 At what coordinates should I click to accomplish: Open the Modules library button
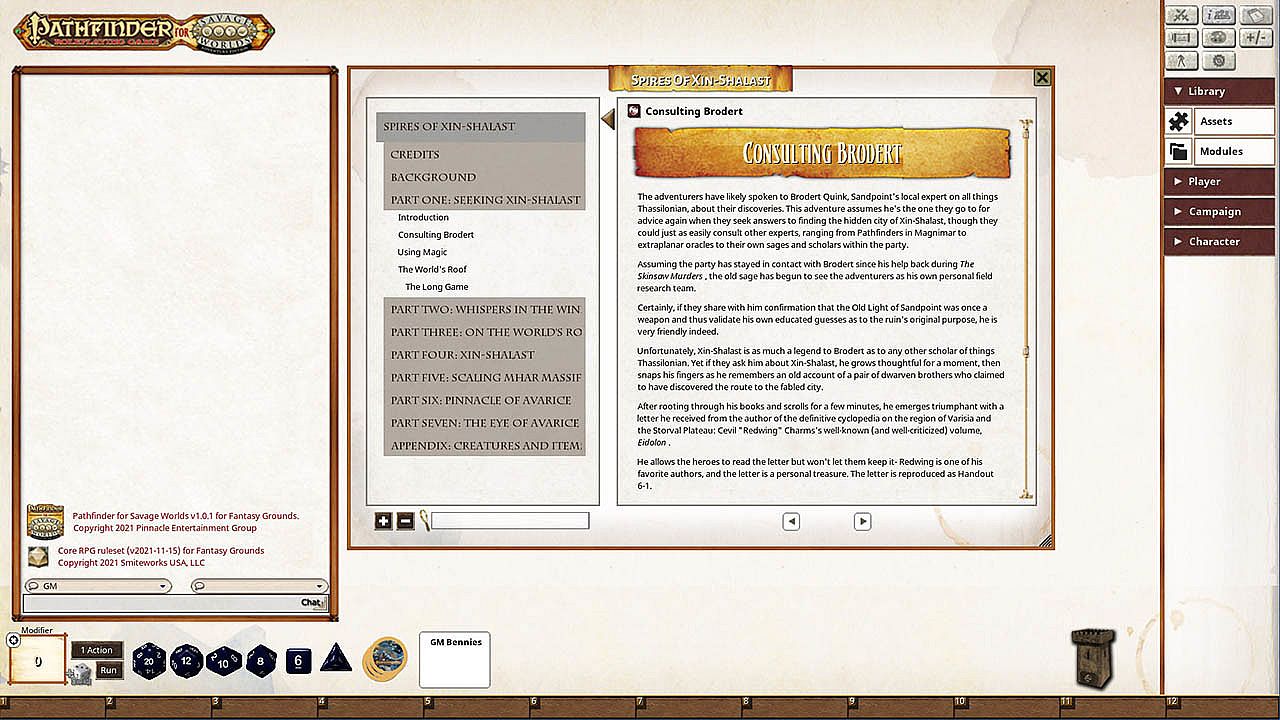pyautogui.click(x=1234, y=151)
